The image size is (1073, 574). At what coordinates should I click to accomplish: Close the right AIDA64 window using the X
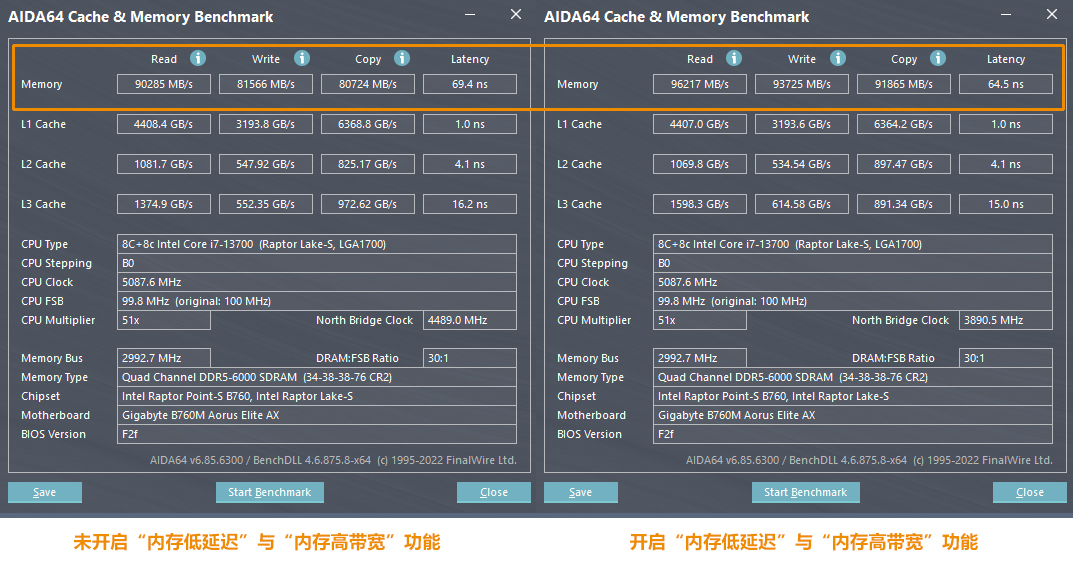click(x=1052, y=14)
